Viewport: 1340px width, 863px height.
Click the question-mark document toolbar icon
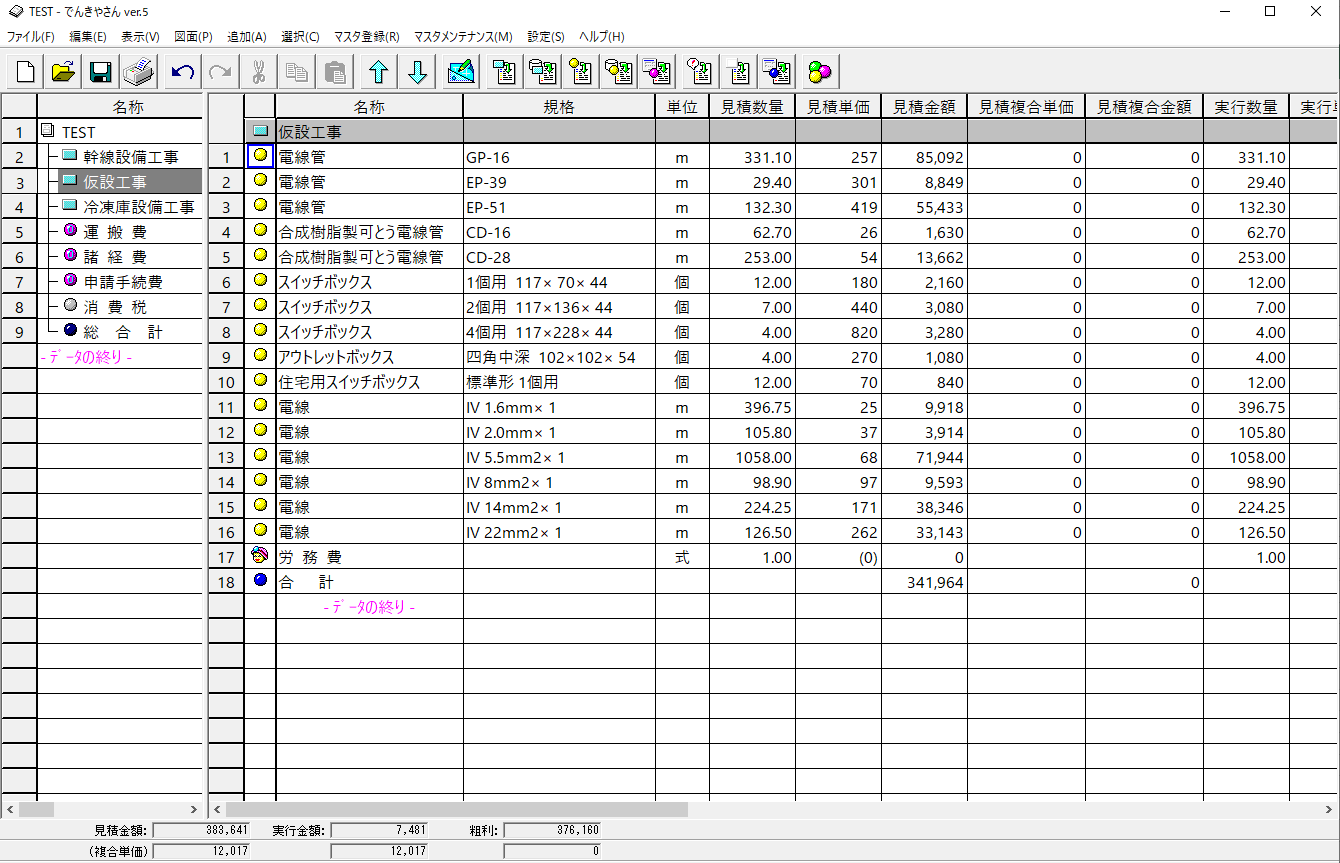699,71
